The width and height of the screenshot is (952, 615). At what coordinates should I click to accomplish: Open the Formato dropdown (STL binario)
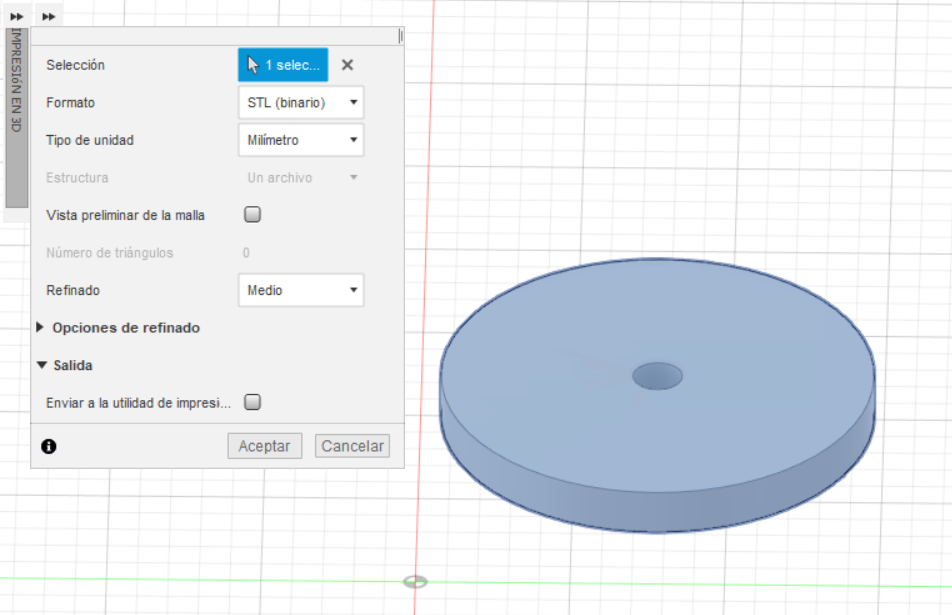(301, 103)
